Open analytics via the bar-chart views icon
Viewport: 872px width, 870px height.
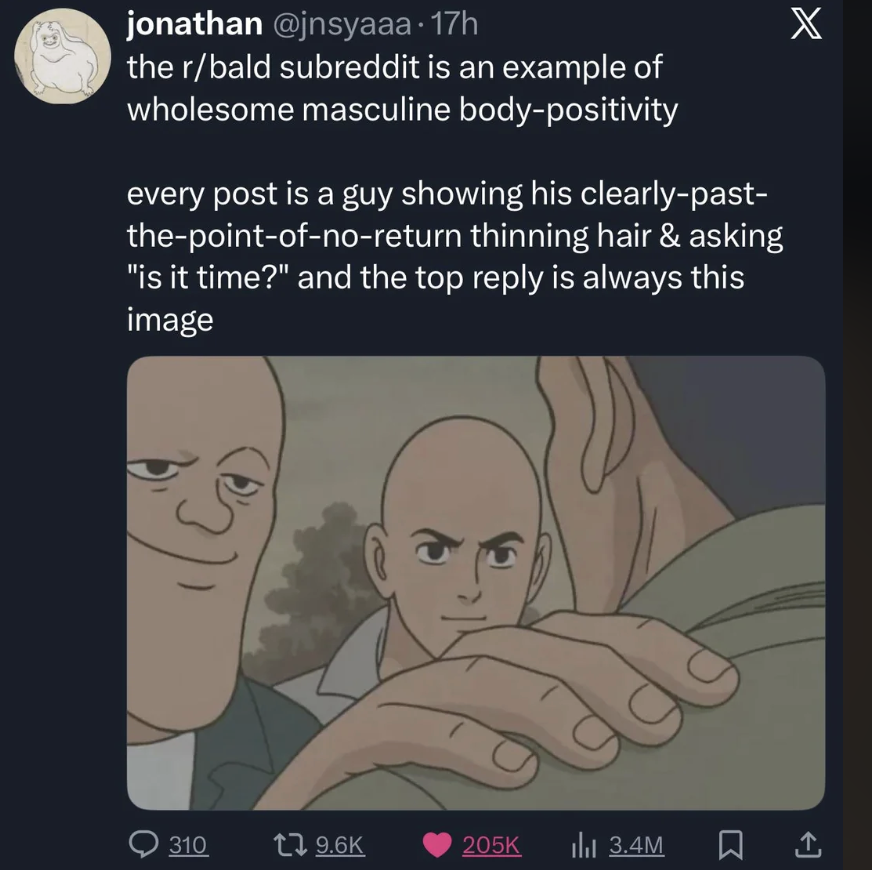pos(583,845)
